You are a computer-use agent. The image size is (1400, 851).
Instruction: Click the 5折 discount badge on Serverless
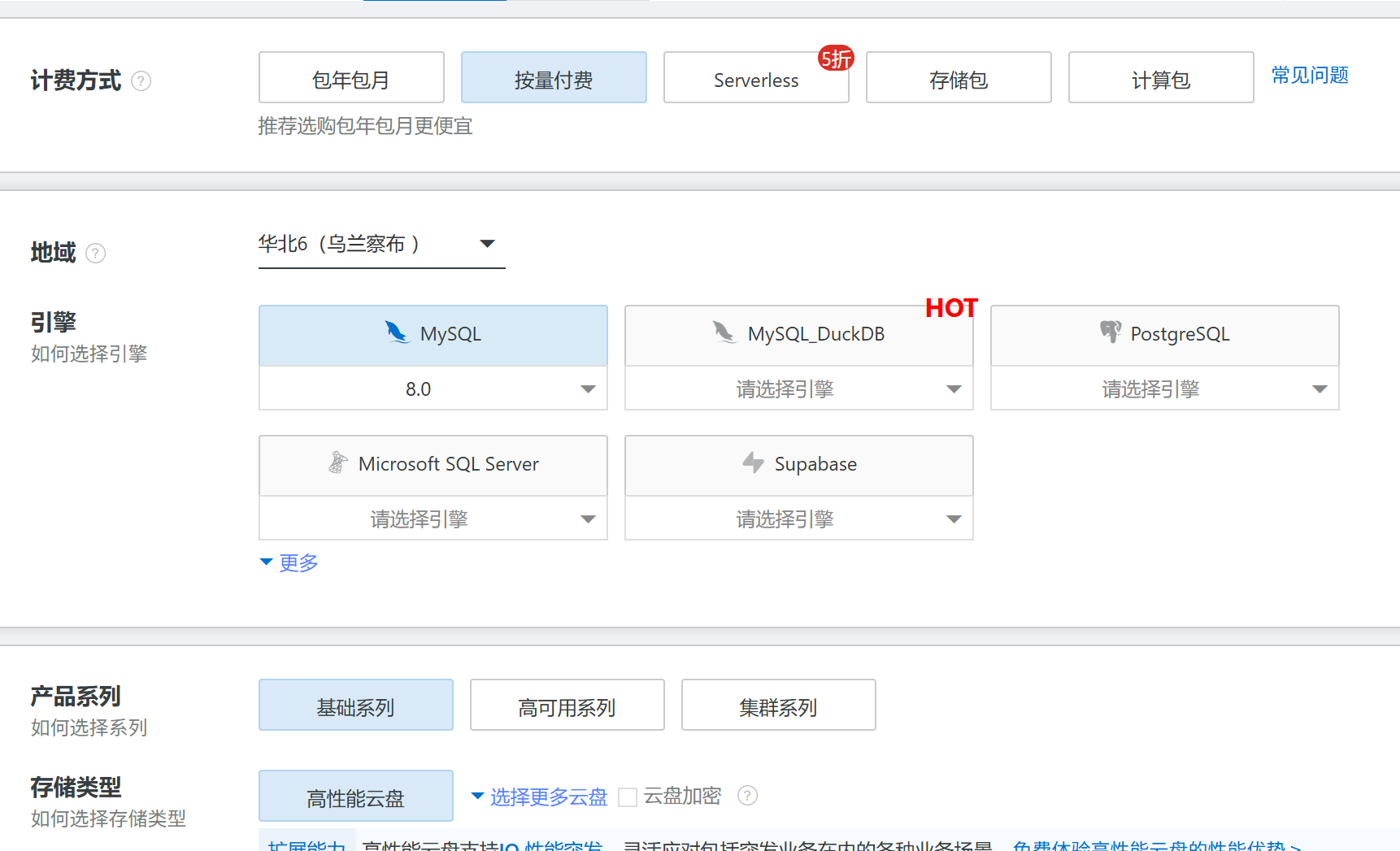click(x=836, y=59)
